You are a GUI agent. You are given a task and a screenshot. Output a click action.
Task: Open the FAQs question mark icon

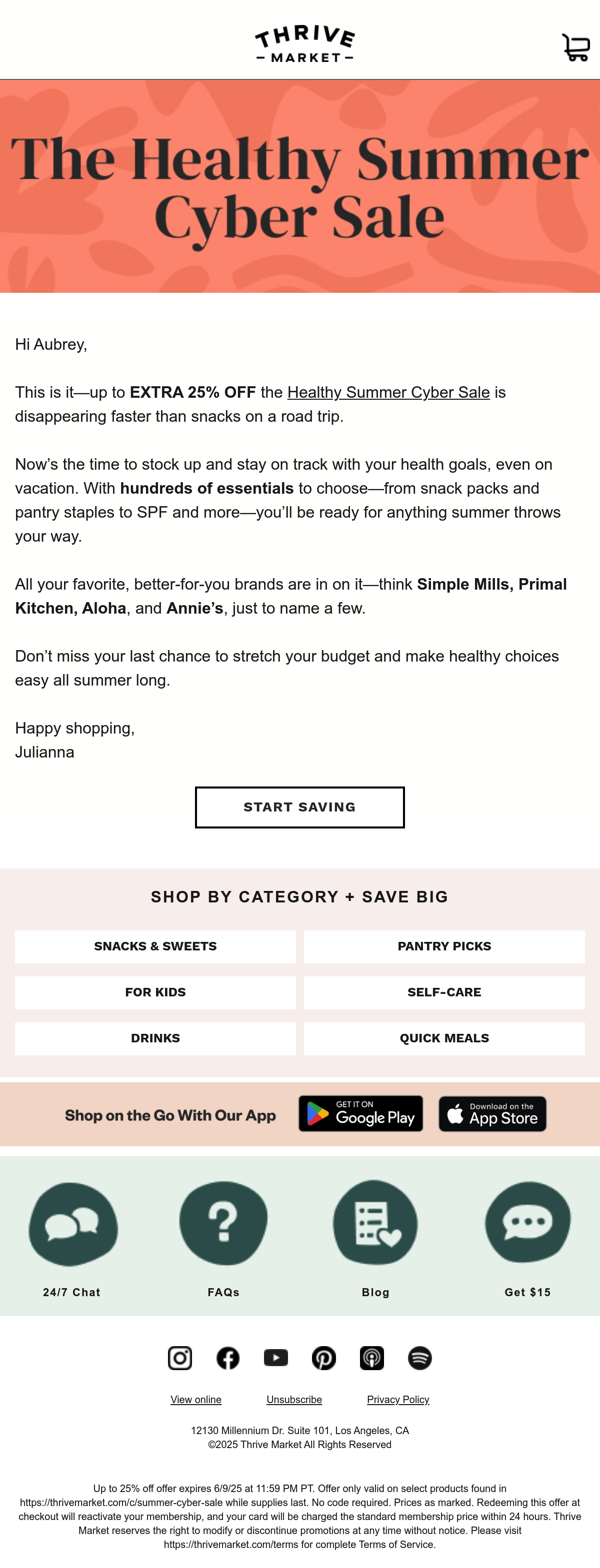point(223,1223)
